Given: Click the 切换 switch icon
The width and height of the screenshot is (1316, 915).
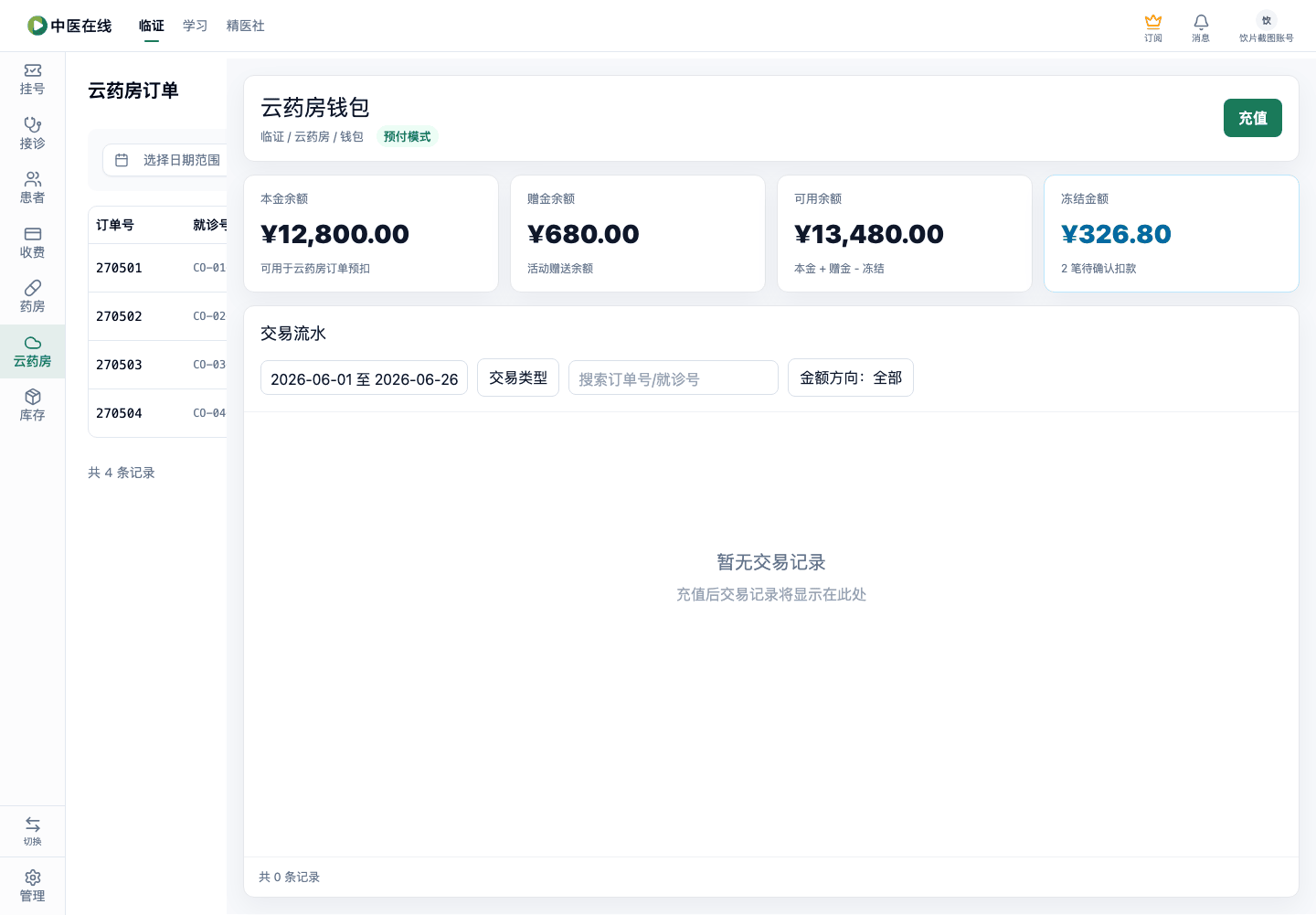Looking at the screenshot, I should click(x=32, y=831).
